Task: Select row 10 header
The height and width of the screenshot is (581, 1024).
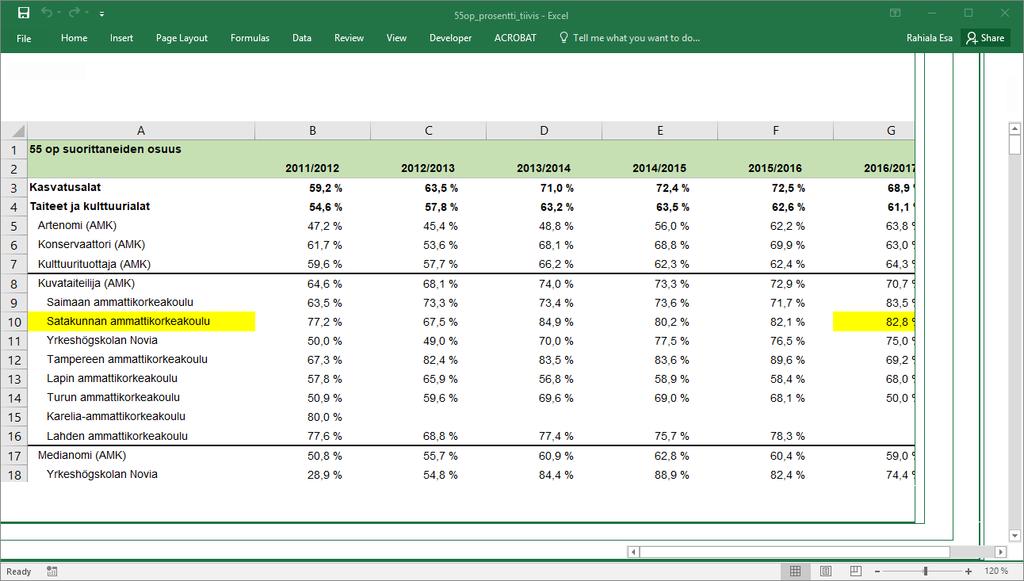Action: (x=14, y=322)
